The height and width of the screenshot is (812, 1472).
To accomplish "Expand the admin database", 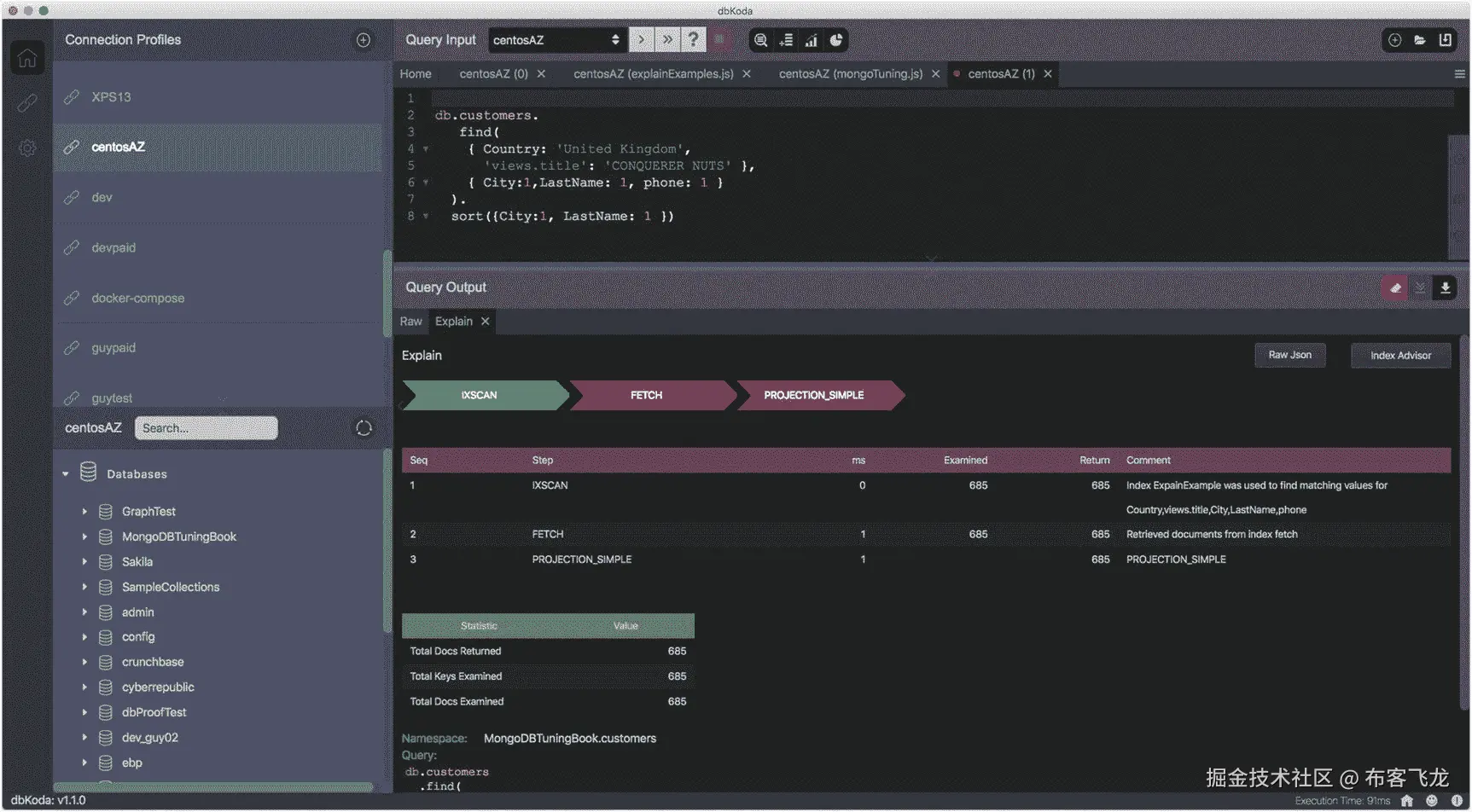I will [x=84, y=612].
